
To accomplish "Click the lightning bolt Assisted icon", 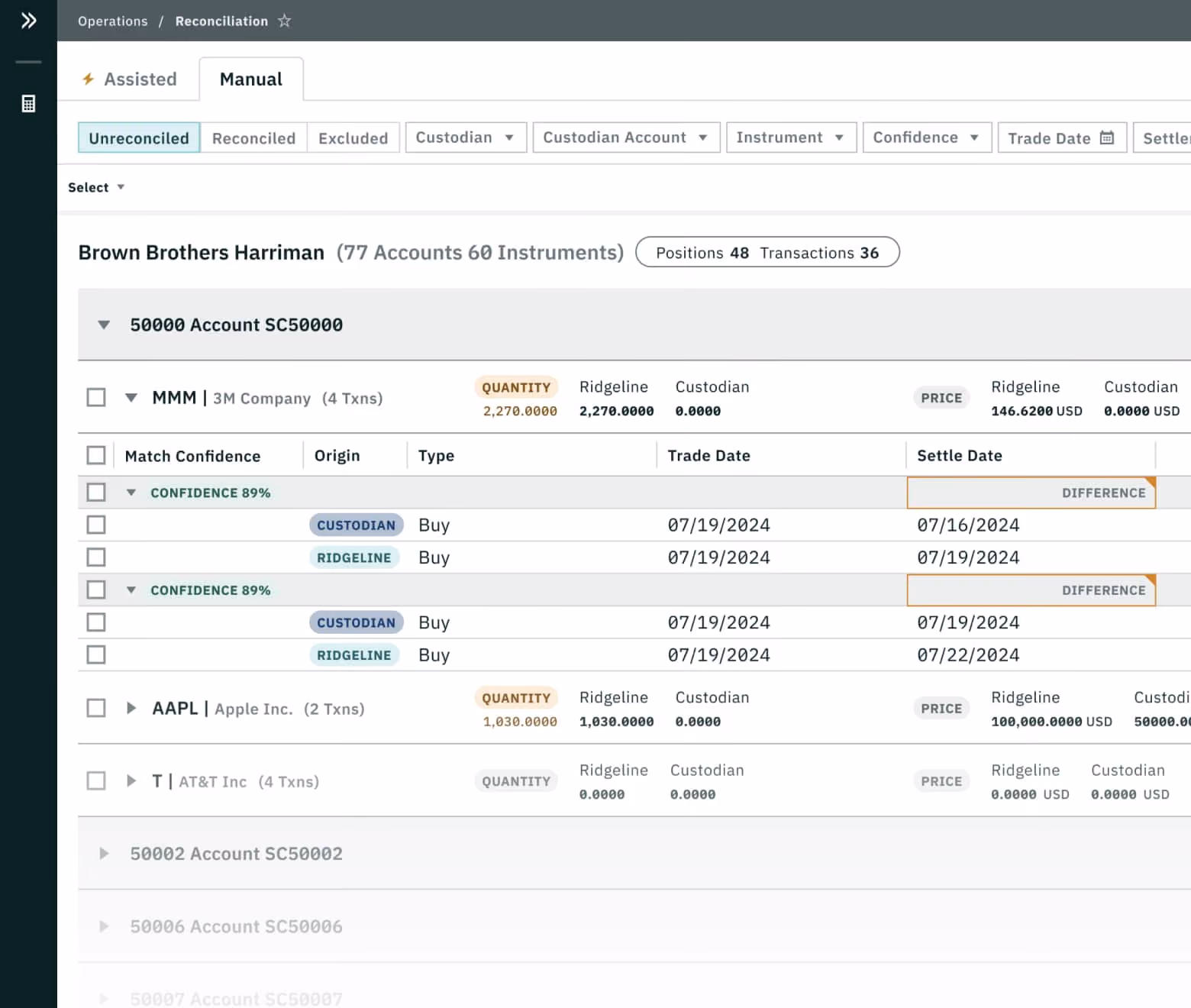I will [89, 79].
